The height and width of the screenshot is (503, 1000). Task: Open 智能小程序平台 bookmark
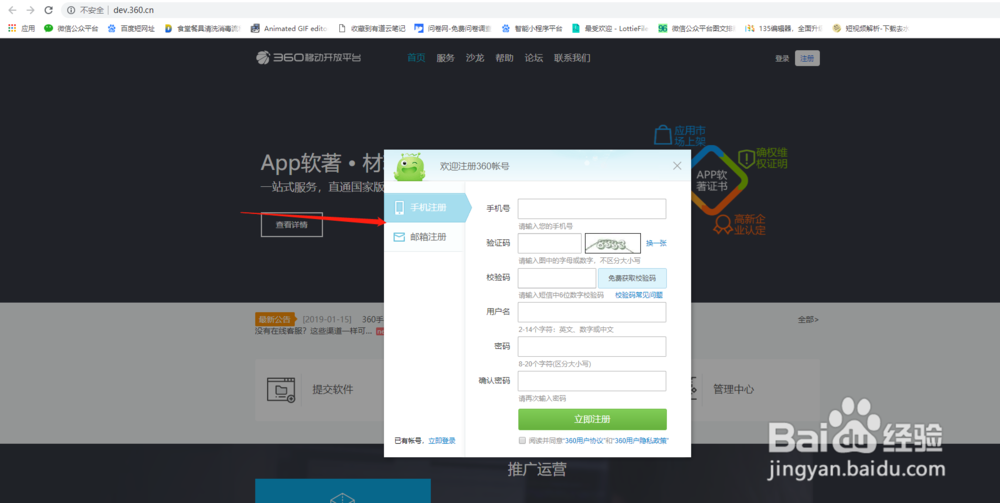(x=532, y=28)
